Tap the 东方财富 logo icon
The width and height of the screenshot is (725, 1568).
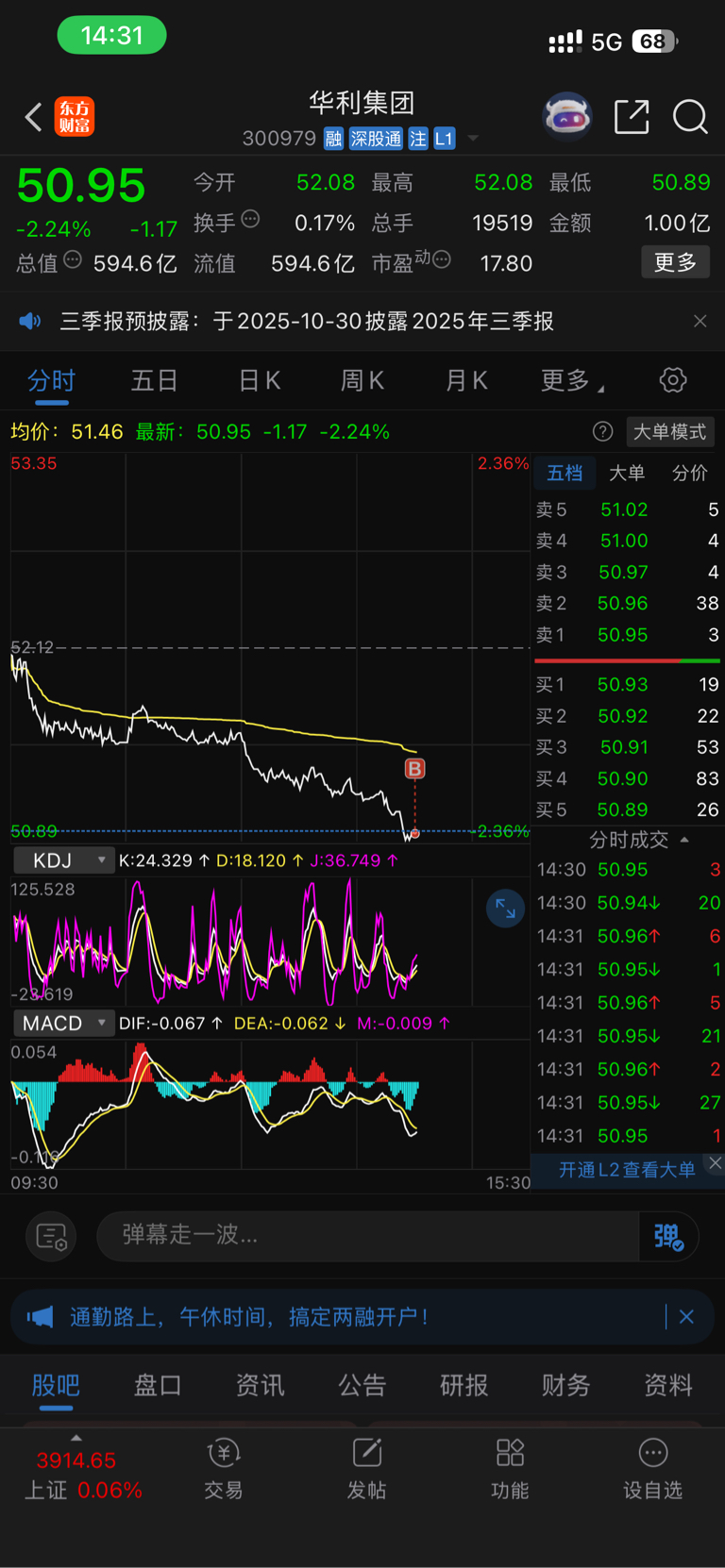[75, 117]
